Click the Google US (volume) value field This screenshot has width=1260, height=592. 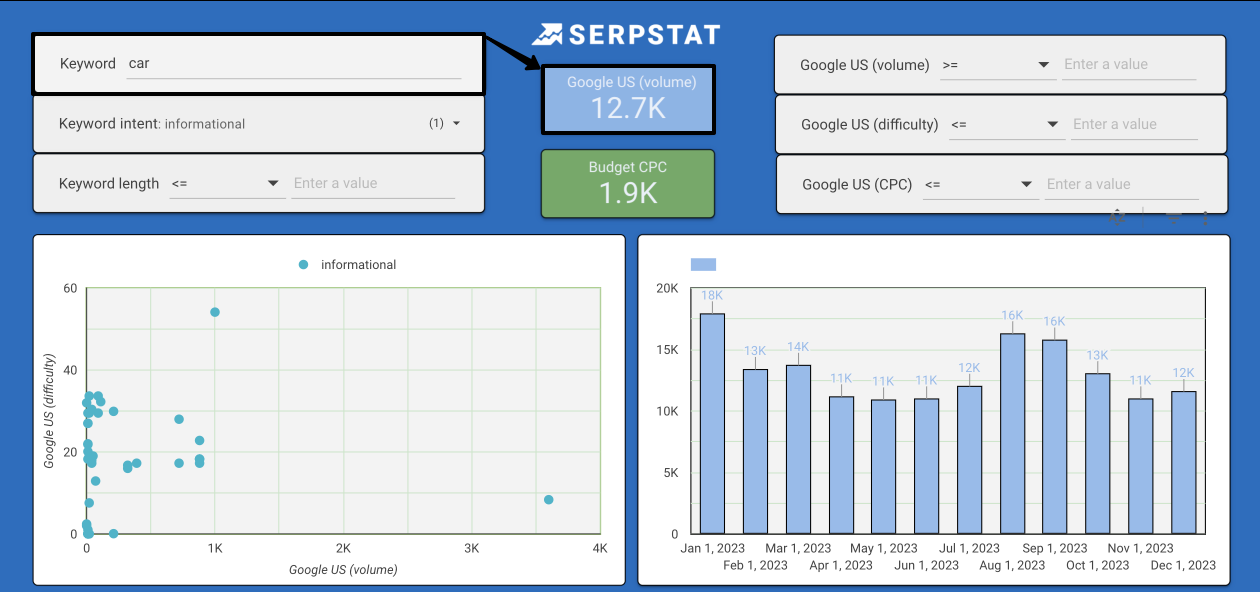coord(1128,65)
